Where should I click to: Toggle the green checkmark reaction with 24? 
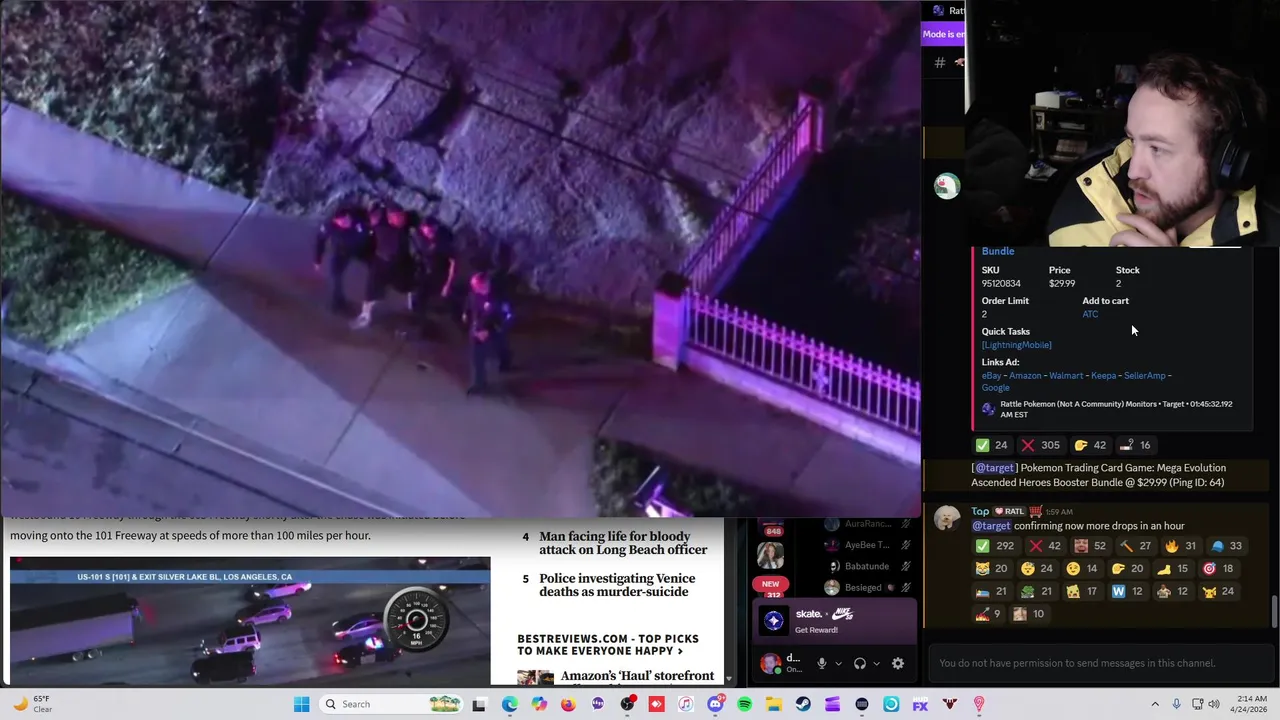(x=992, y=445)
